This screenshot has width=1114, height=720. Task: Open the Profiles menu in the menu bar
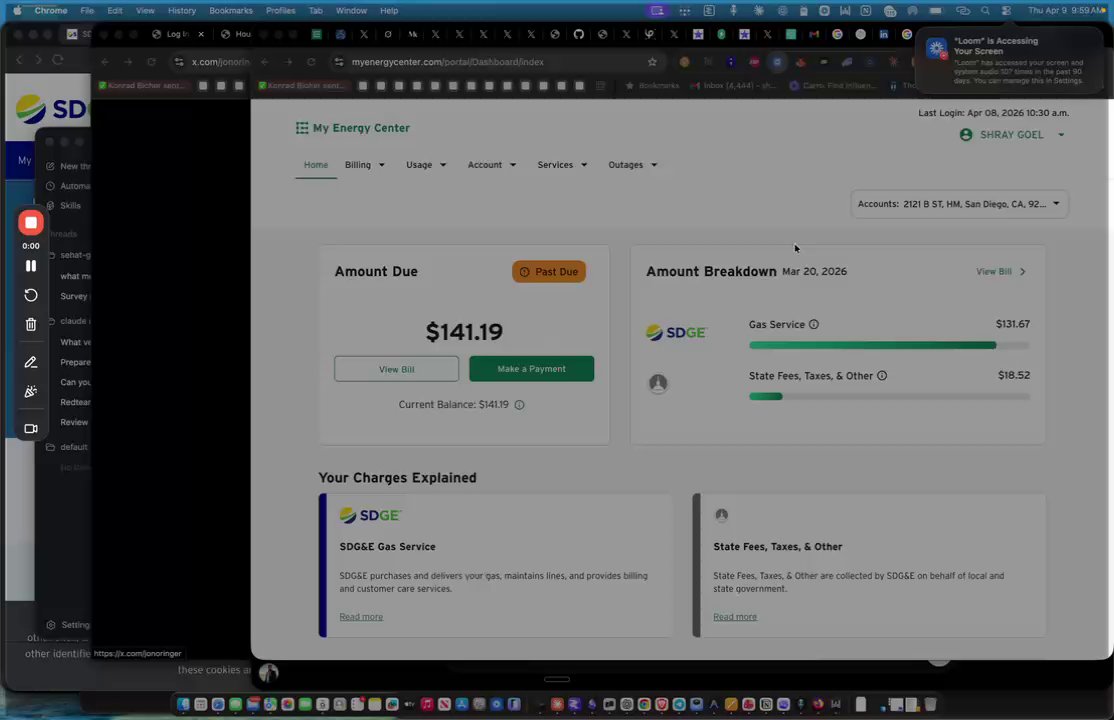(x=281, y=11)
